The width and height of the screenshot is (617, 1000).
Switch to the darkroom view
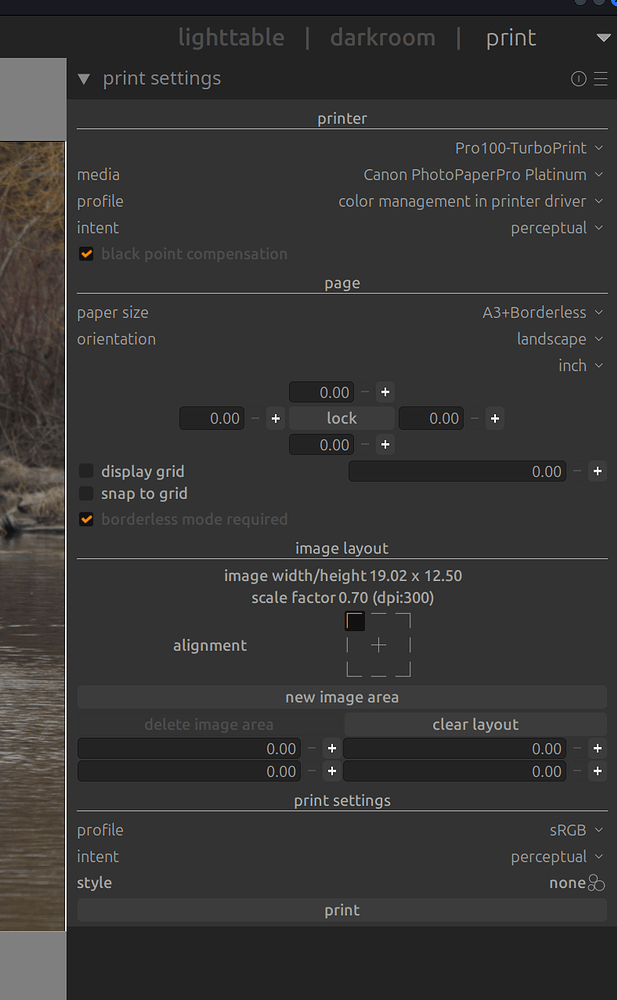382,37
